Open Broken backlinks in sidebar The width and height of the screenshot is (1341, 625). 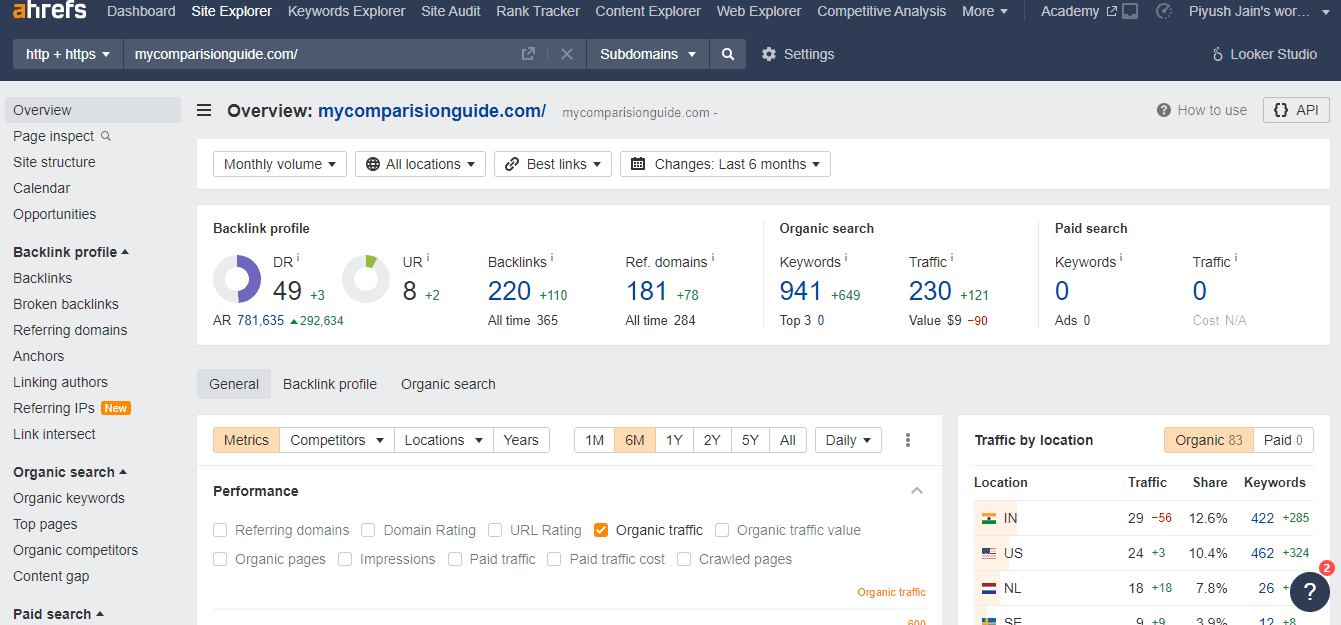[x=66, y=304]
